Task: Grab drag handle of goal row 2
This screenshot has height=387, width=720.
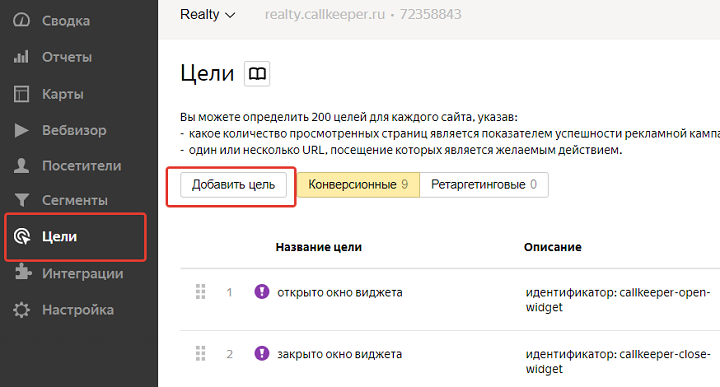Action: click(201, 354)
